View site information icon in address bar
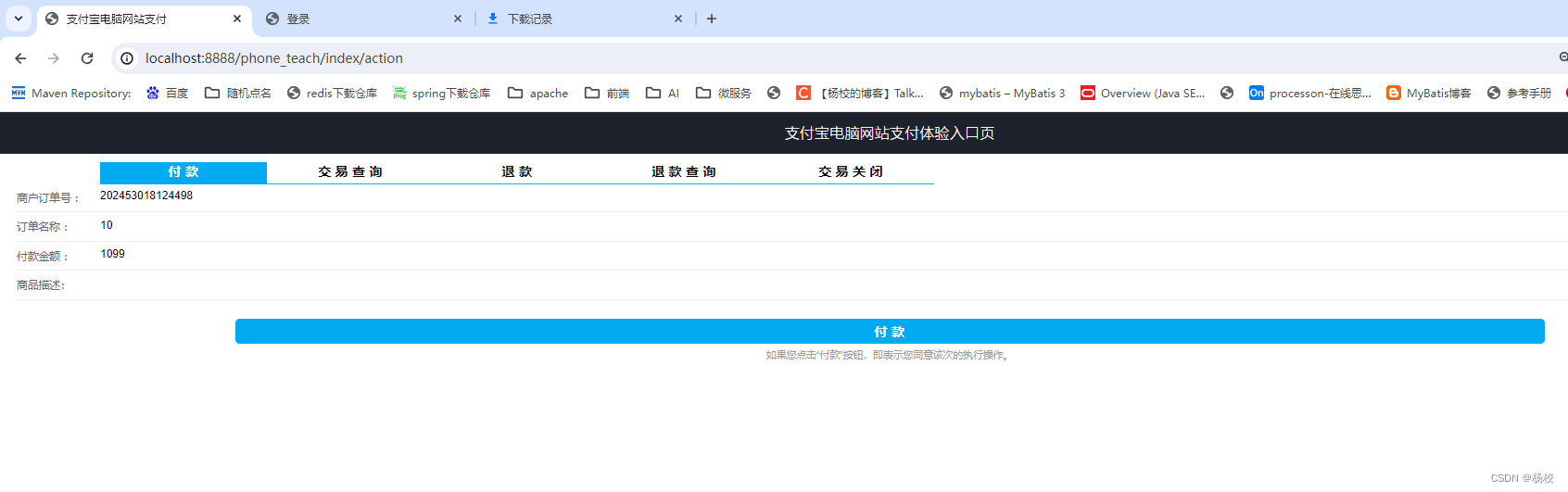 point(127,58)
